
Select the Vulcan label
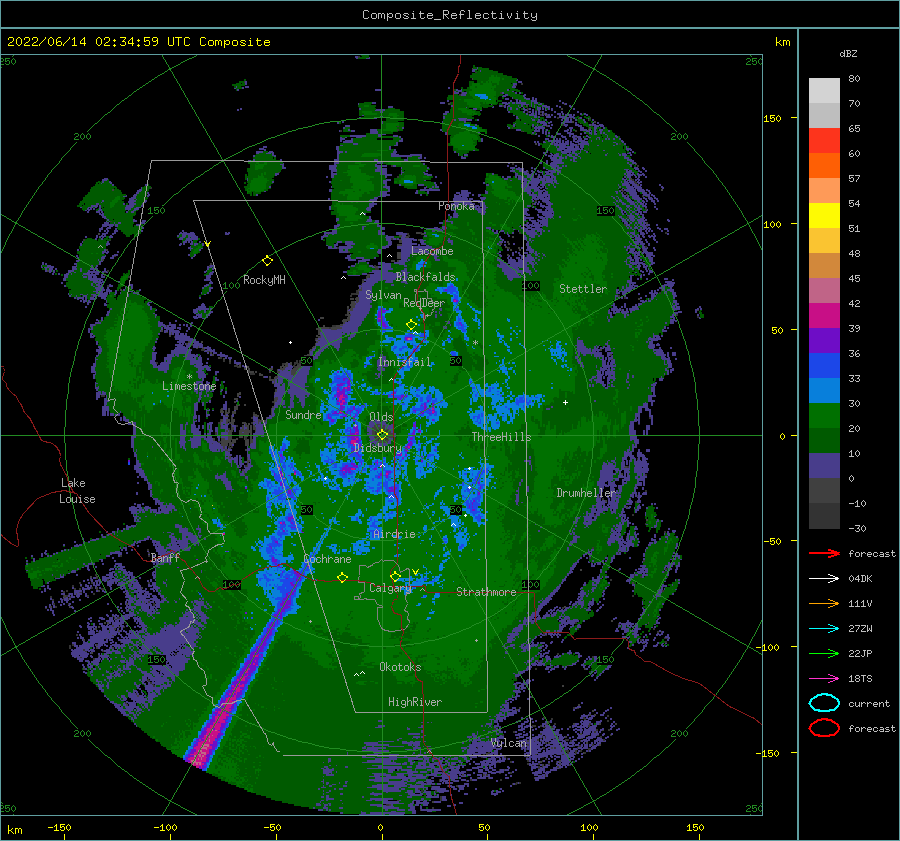(508, 743)
